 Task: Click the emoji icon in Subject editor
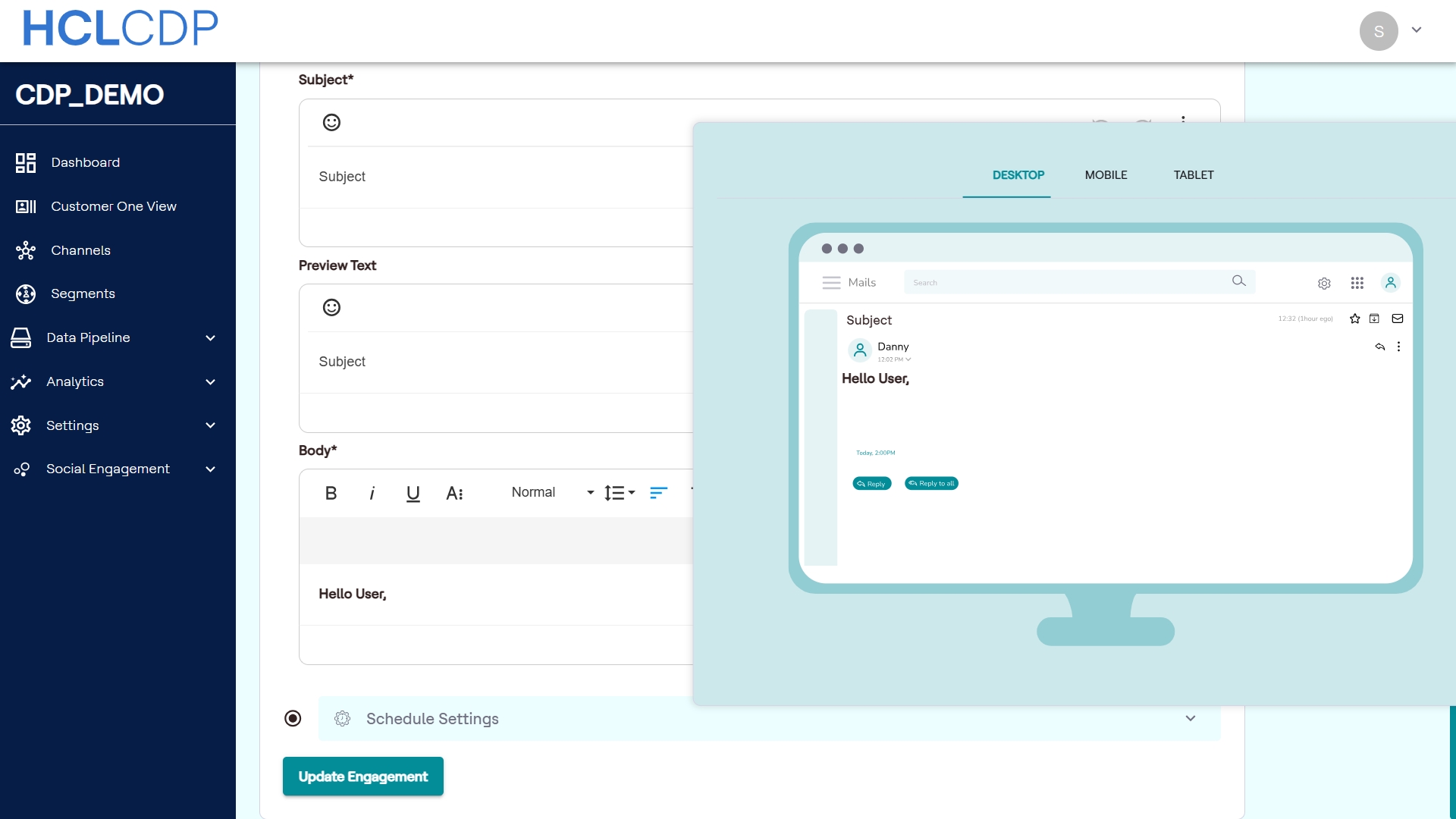331,122
